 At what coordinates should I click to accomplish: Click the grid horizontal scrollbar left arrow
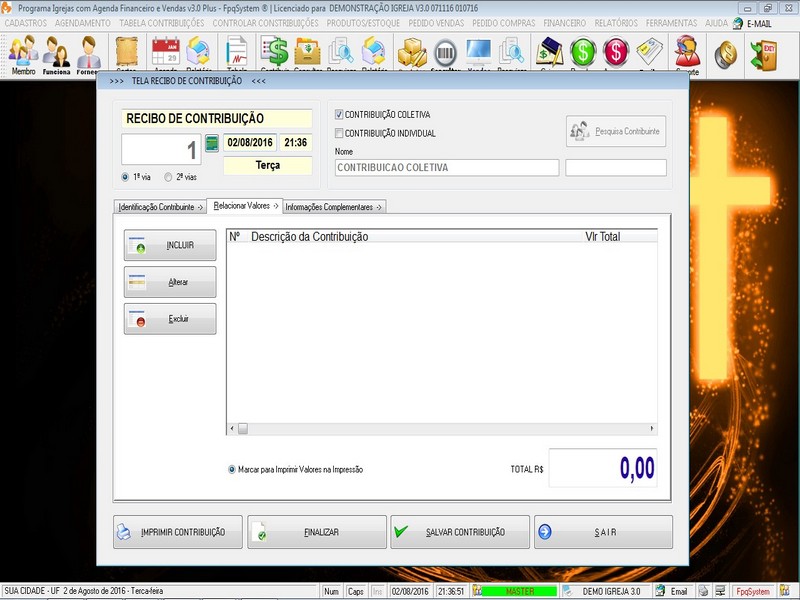pyautogui.click(x=232, y=429)
